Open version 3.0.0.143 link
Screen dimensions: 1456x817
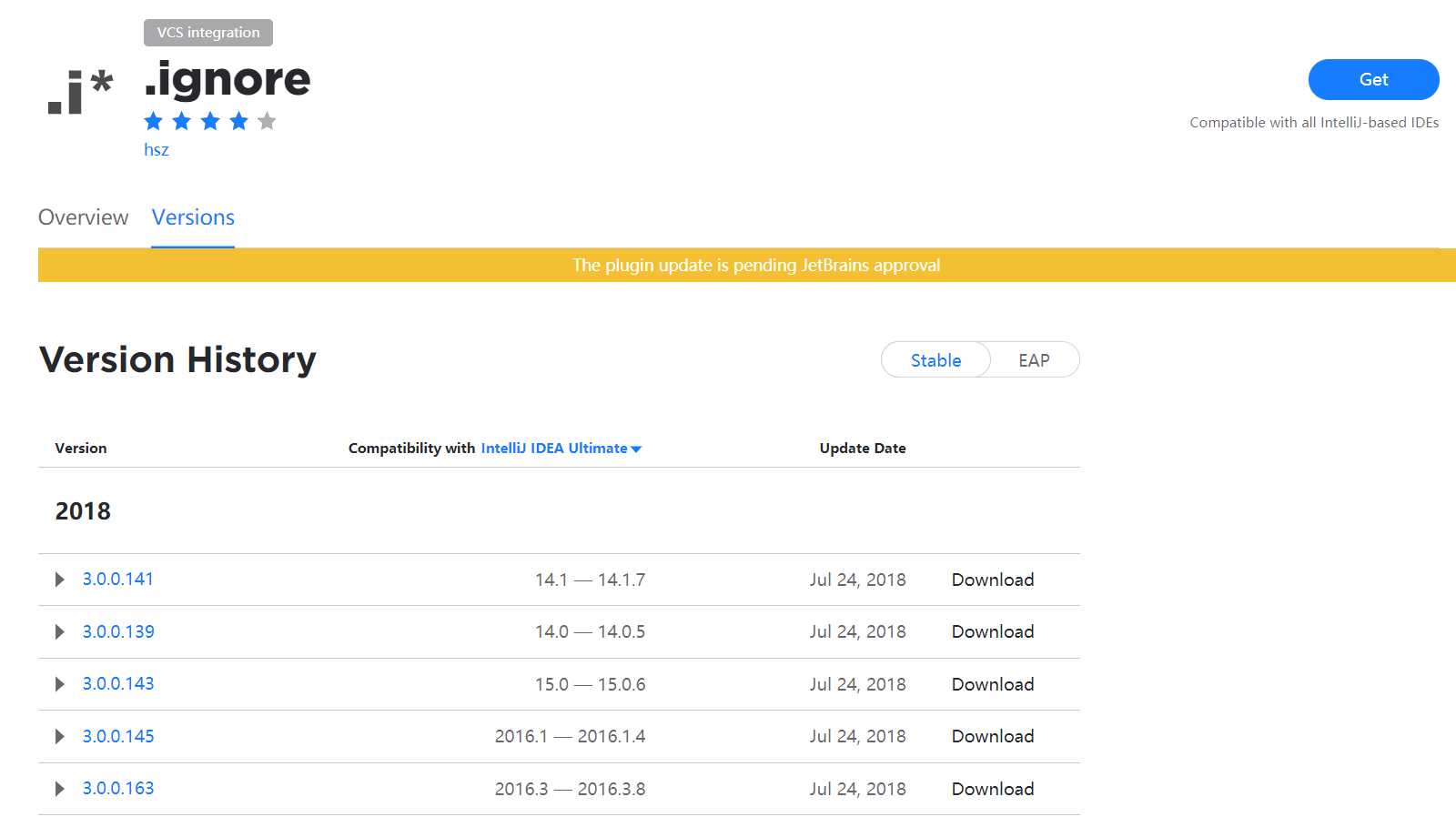(x=118, y=684)
